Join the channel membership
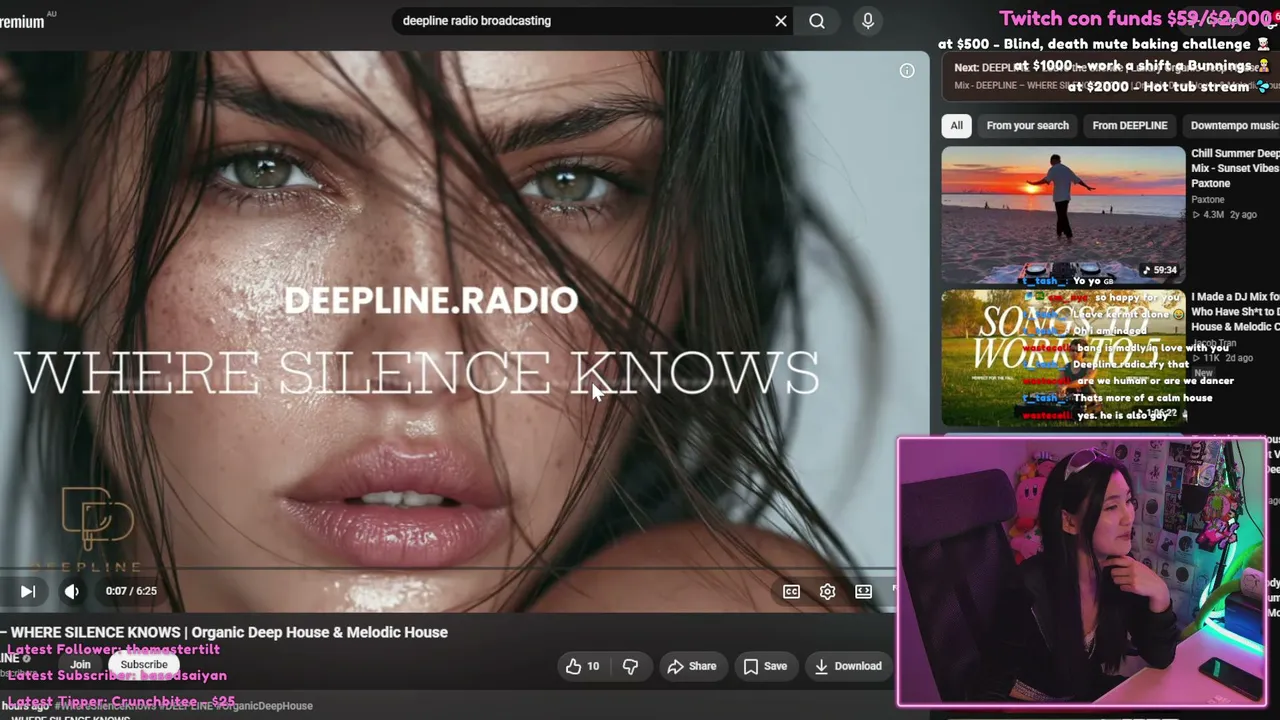This screenshot has height=720, width=1280. pos(80,664)
